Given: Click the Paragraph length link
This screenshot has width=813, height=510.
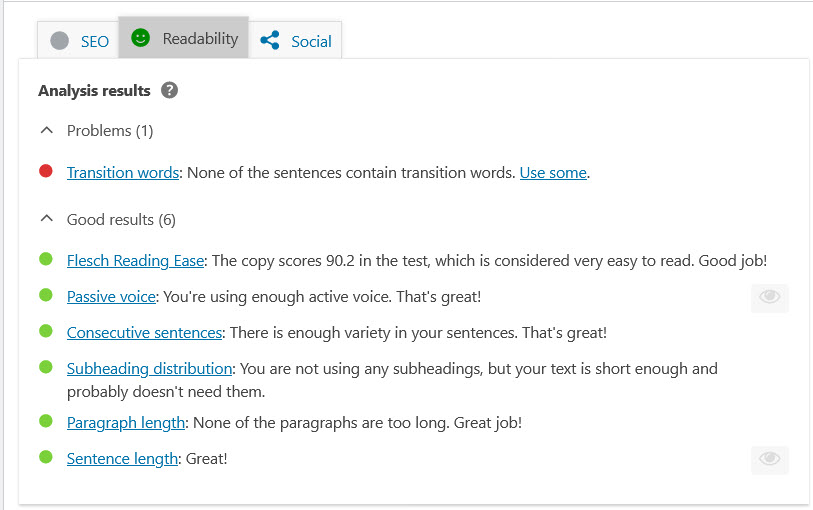Looking at the screenshot, I should [125, 422].
